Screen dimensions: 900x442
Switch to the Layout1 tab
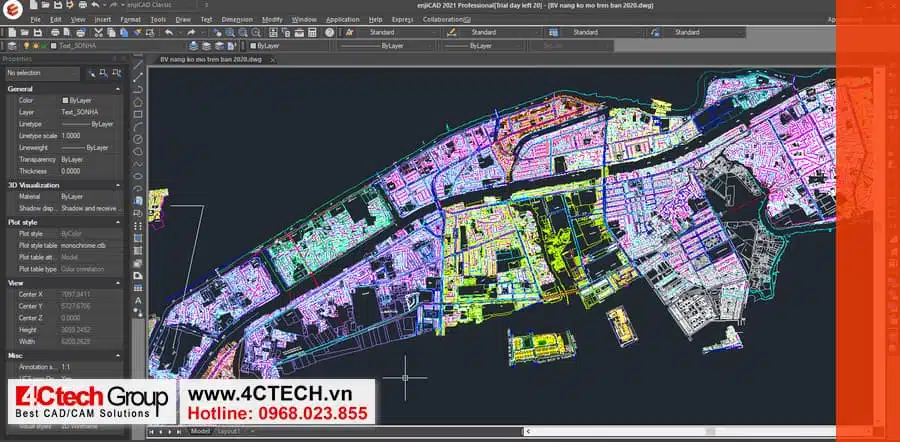point(230,431)
